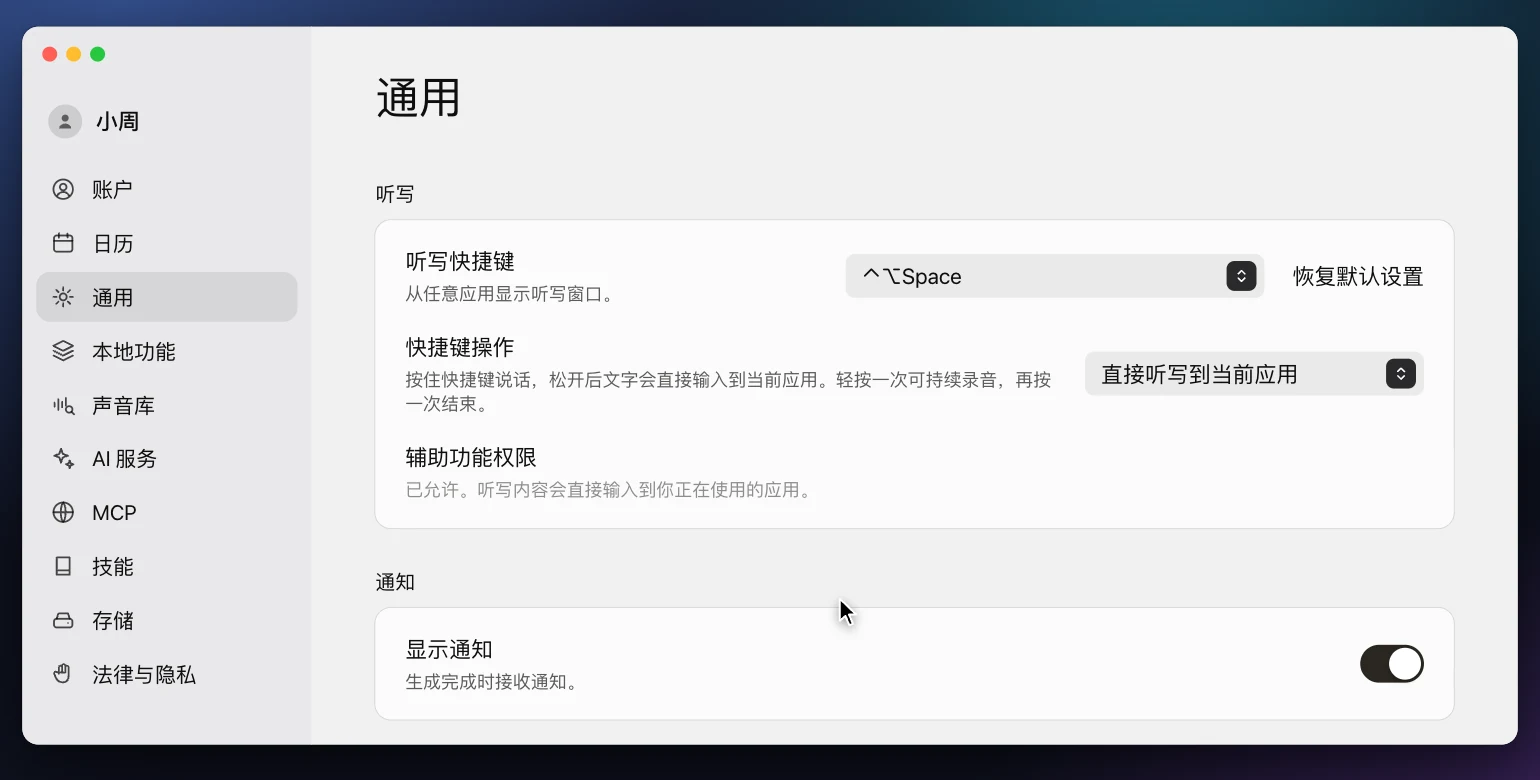Open the 技能 label

point(112,567)
